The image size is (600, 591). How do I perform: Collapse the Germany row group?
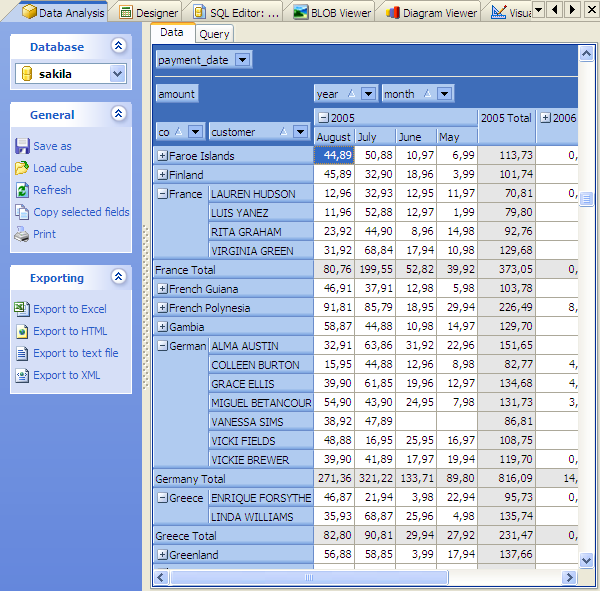click(x=163, y=346)
